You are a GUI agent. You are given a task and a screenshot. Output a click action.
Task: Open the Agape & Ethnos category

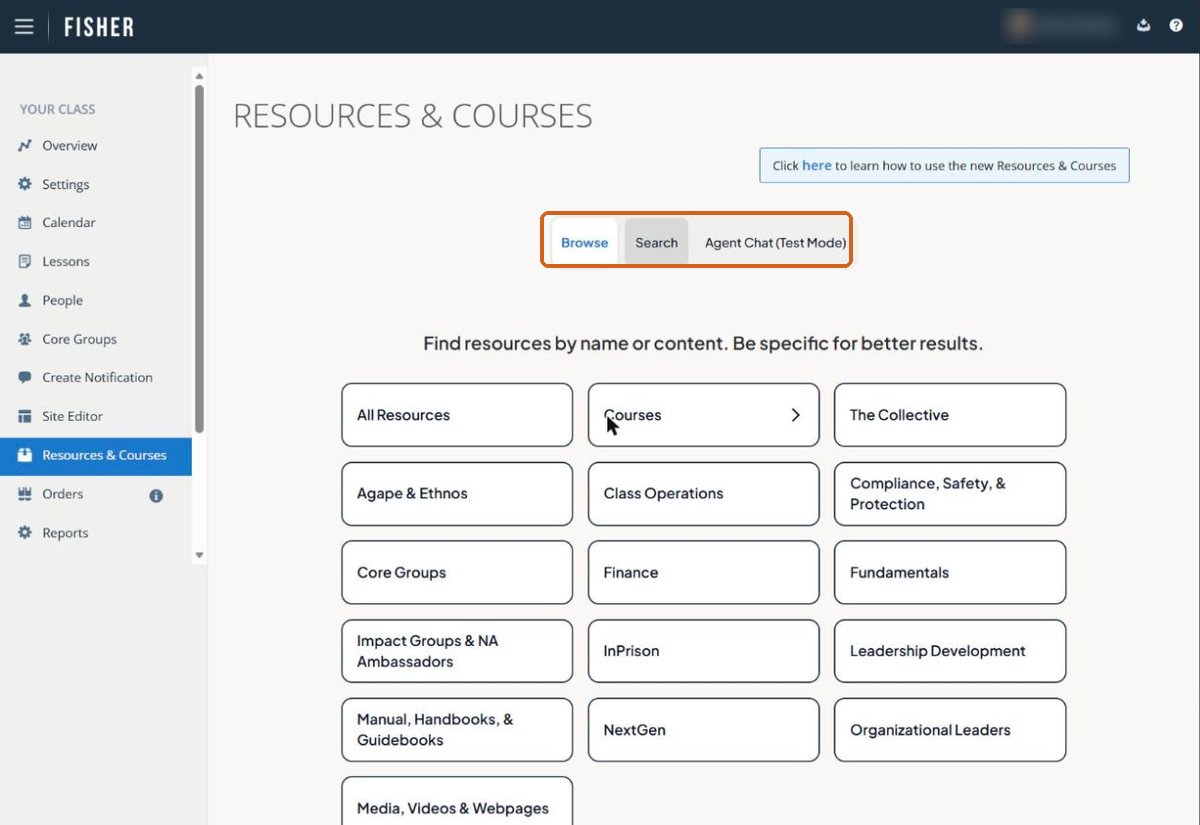pyautogui.click(x=457, y=494)
